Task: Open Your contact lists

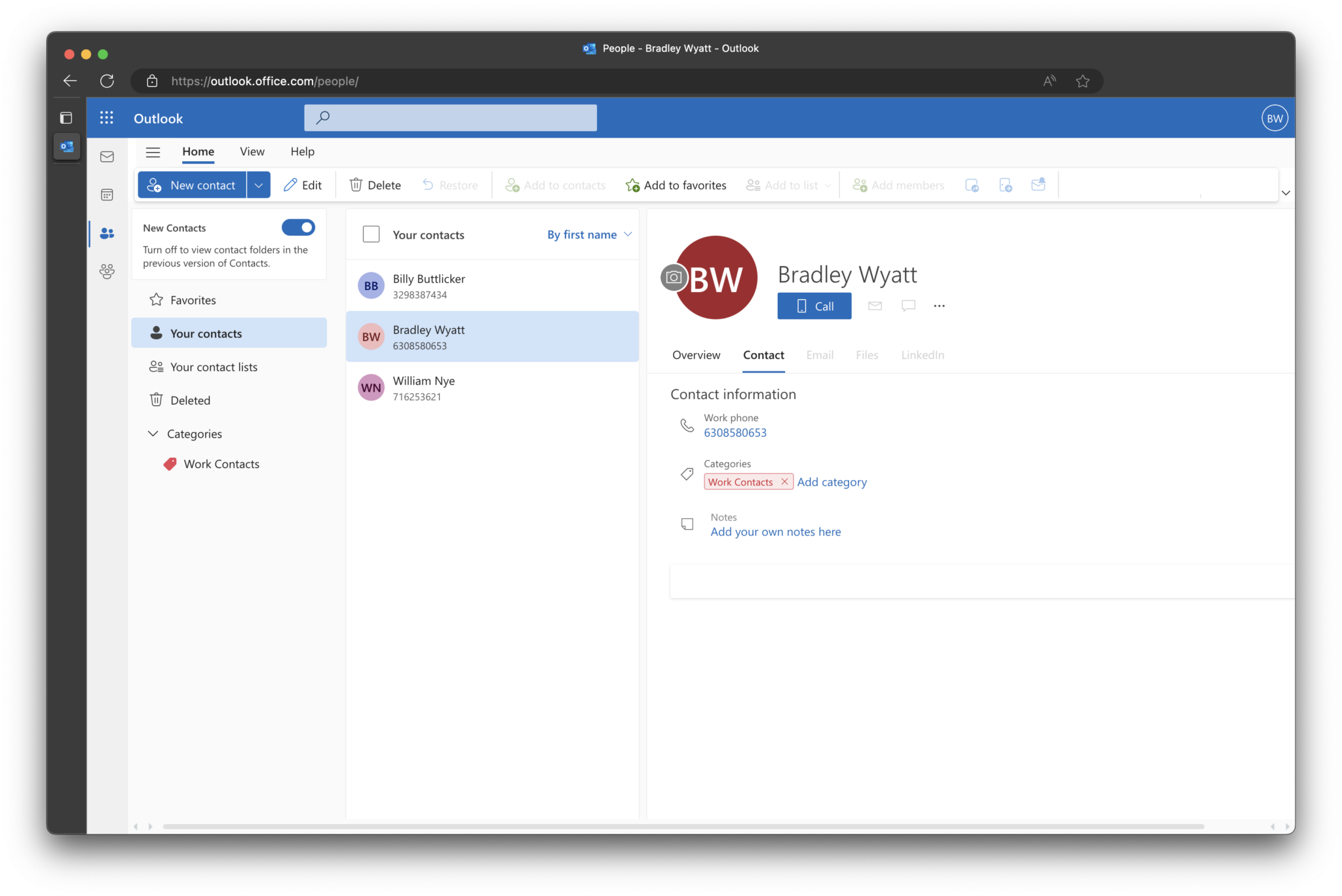Action: coord(229,367)
